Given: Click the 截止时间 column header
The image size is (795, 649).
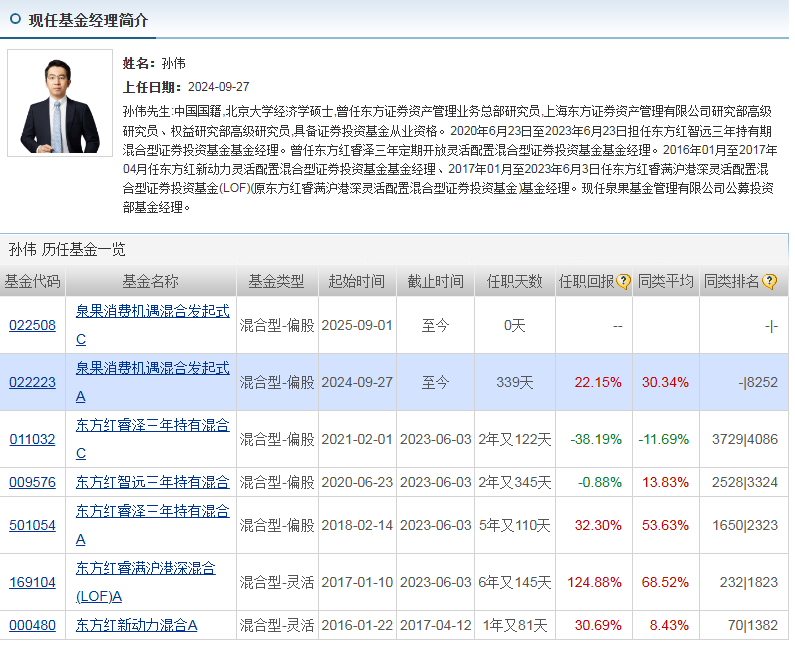Looking at the screenshot, I should click(x=436, y=281).
